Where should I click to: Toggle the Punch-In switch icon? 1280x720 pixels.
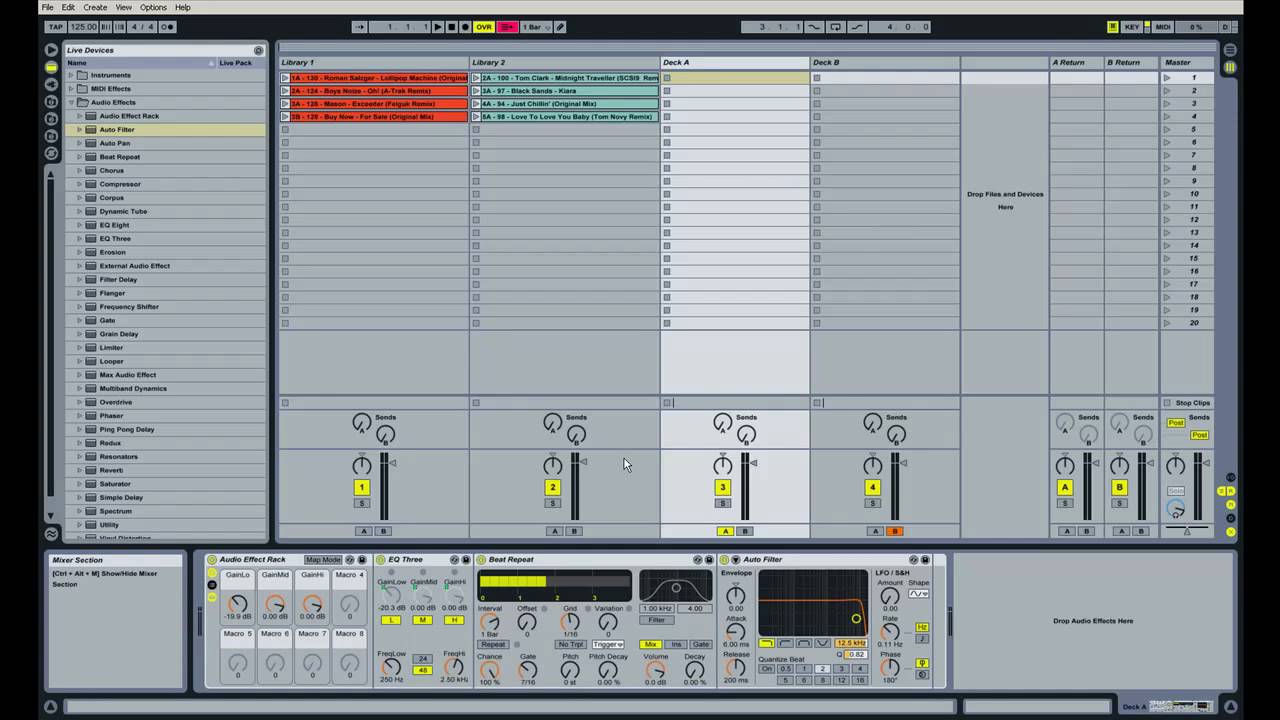point(813,27)
